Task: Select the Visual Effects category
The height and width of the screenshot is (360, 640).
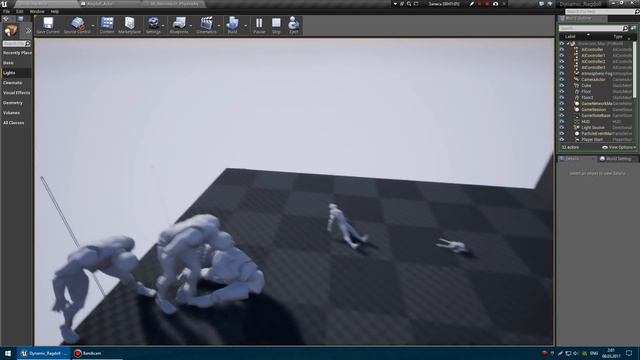Action: pos(16,93)
